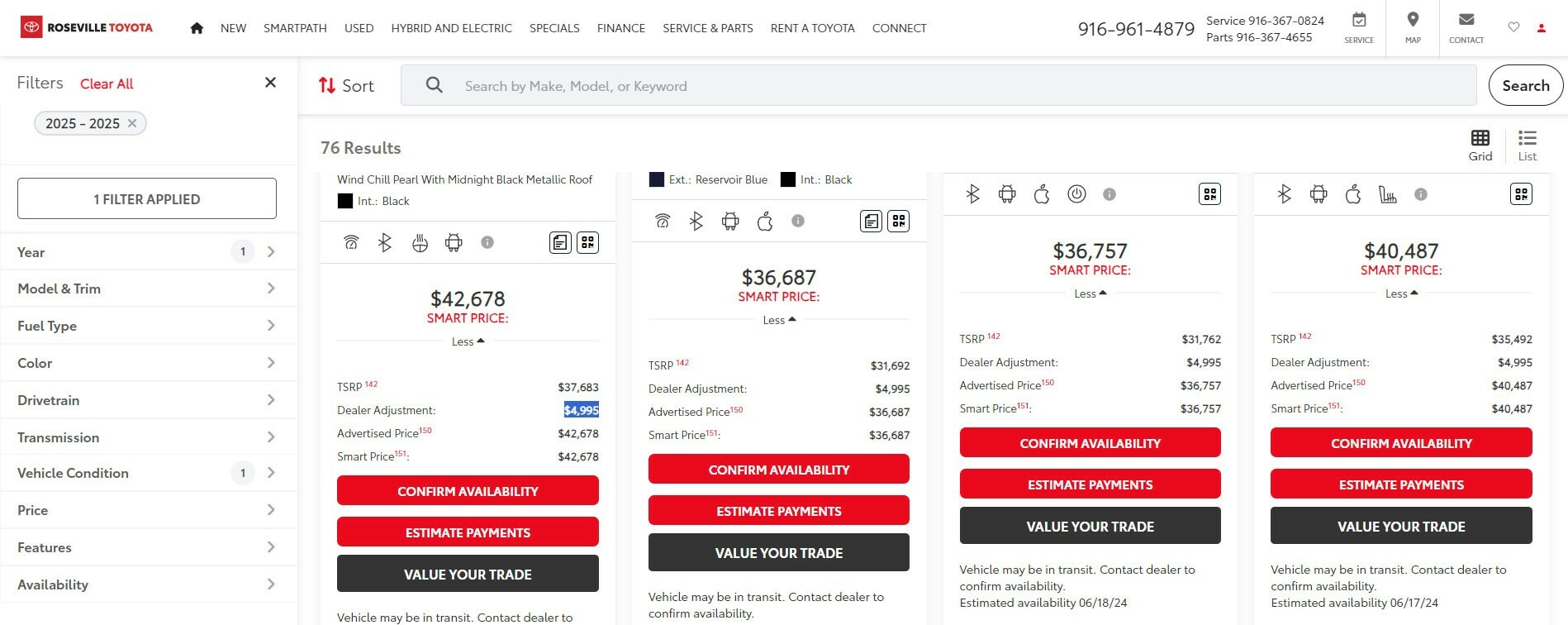The image size is (1568, 625).
Task: View saved vehicles via heart icon
Action: (x=1513, y=27)
